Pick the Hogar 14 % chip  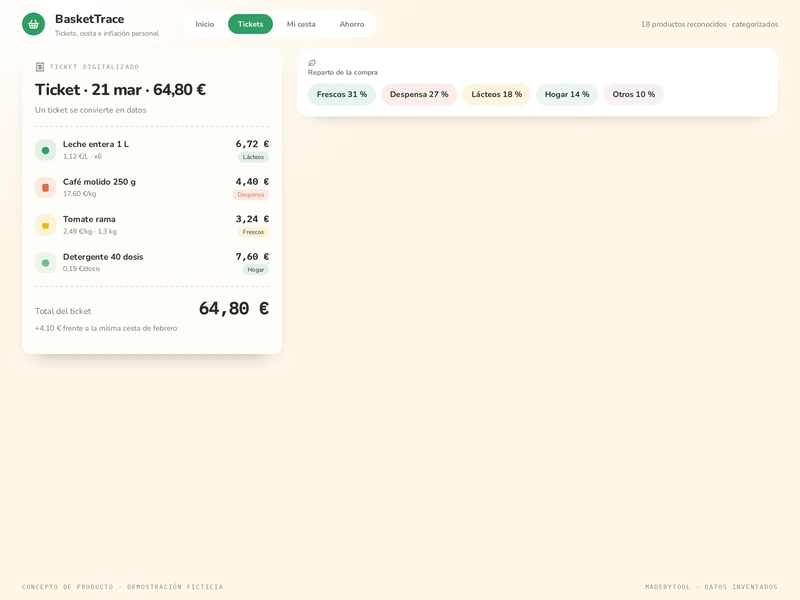pyautogui.click(x=567, y=94)
